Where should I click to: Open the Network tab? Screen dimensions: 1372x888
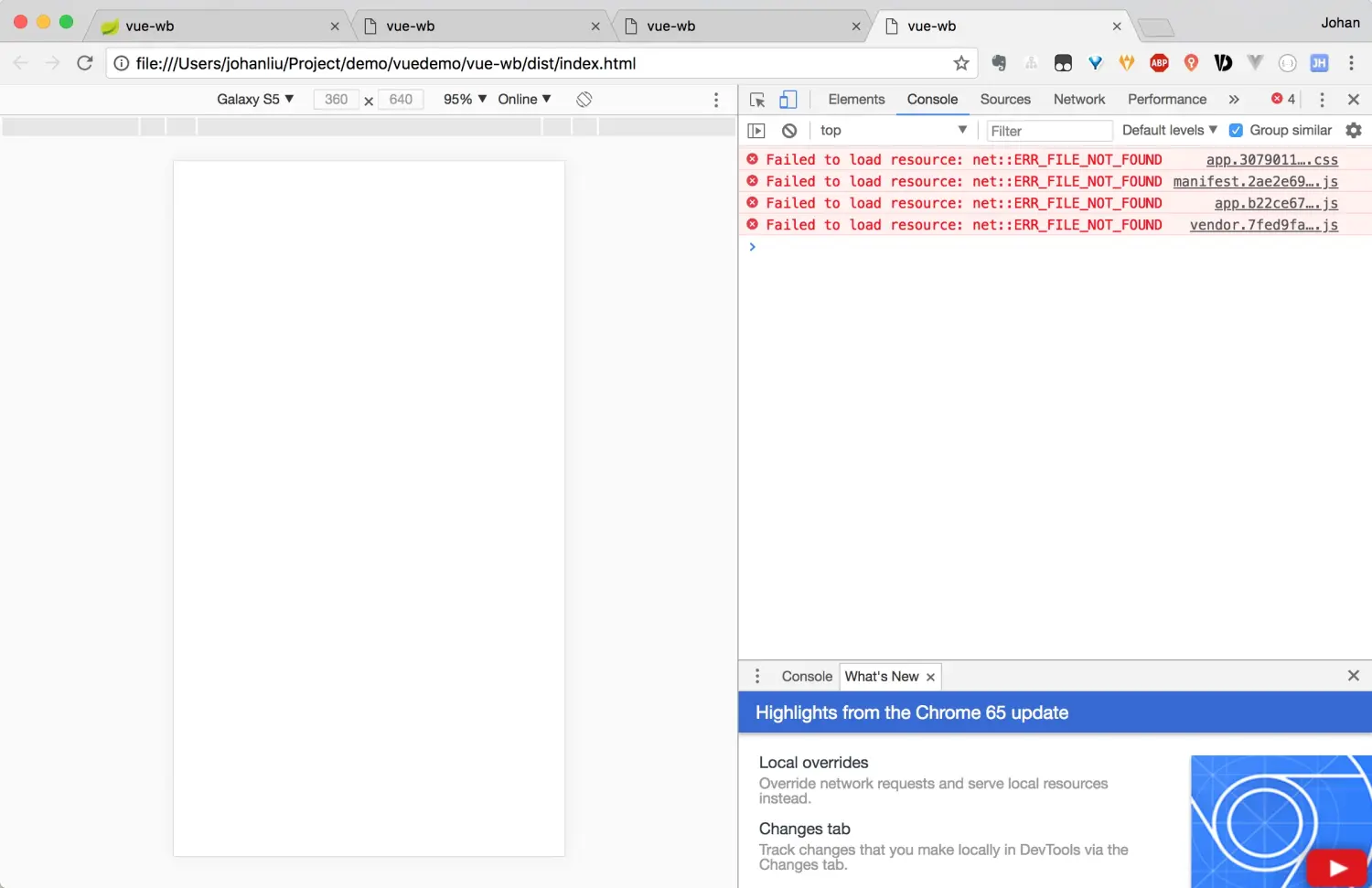click(1079, 99)
